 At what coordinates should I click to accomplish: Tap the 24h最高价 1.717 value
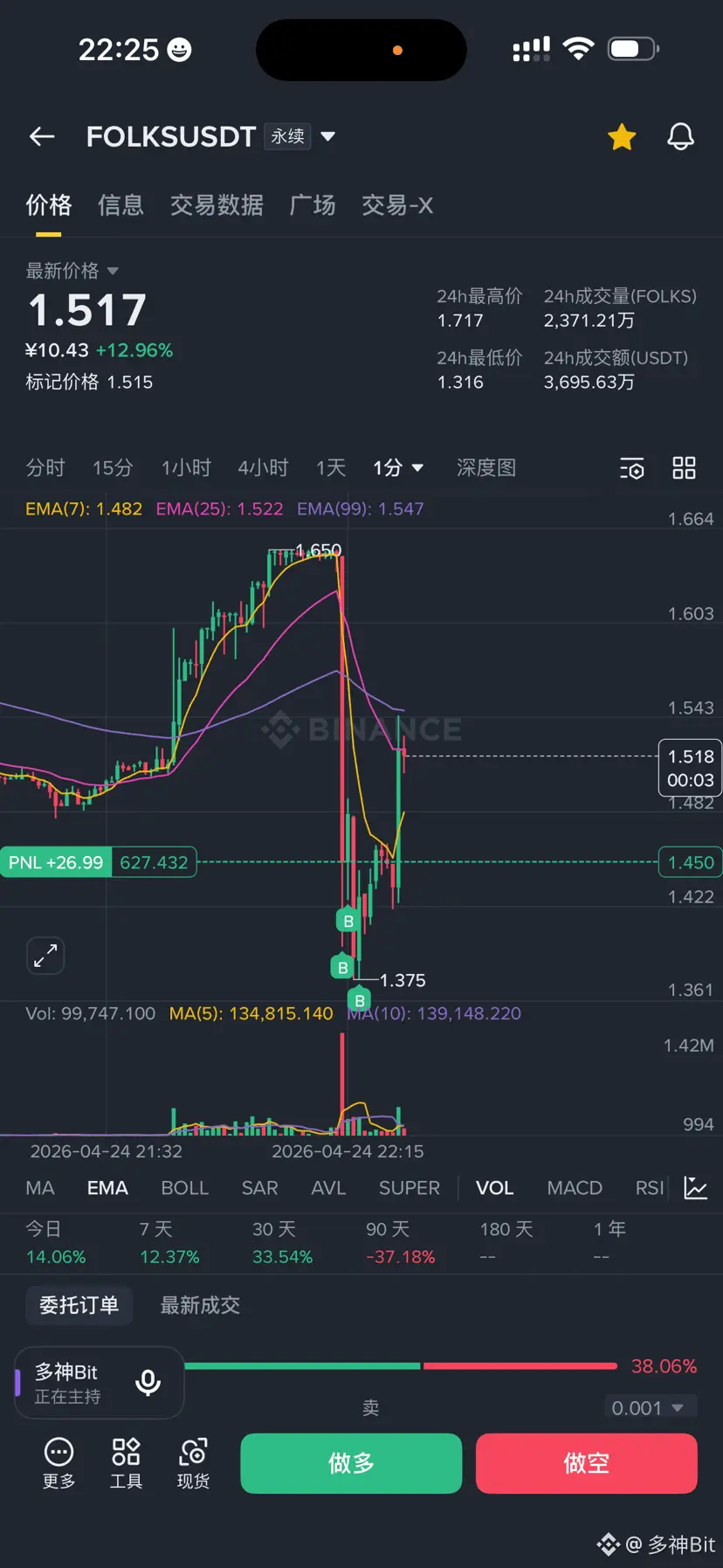[x=460, y=321]
